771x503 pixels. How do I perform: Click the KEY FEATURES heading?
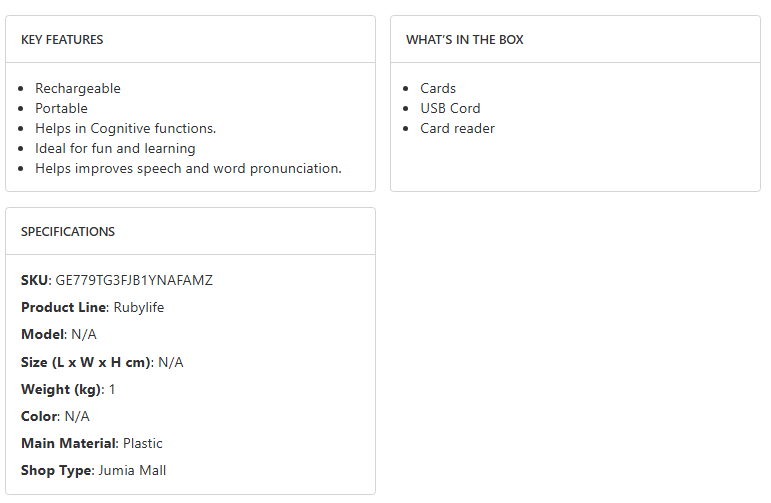[62, 40]
